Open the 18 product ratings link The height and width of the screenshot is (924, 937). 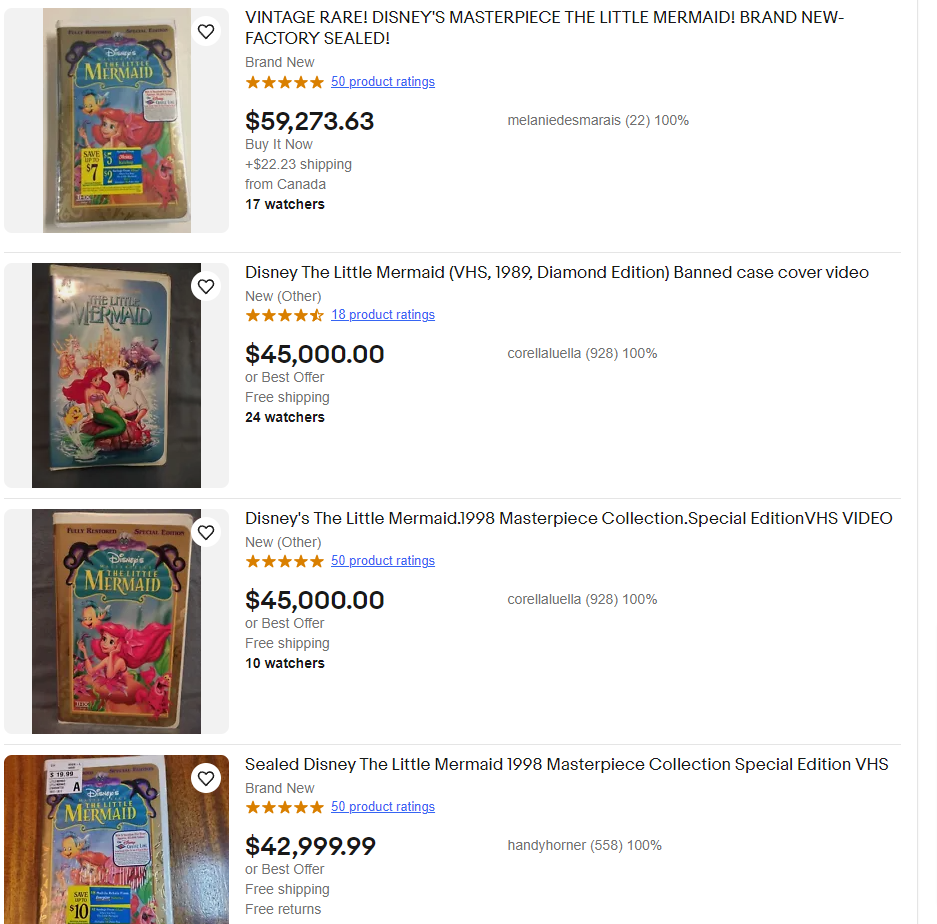tap(383, 315)
